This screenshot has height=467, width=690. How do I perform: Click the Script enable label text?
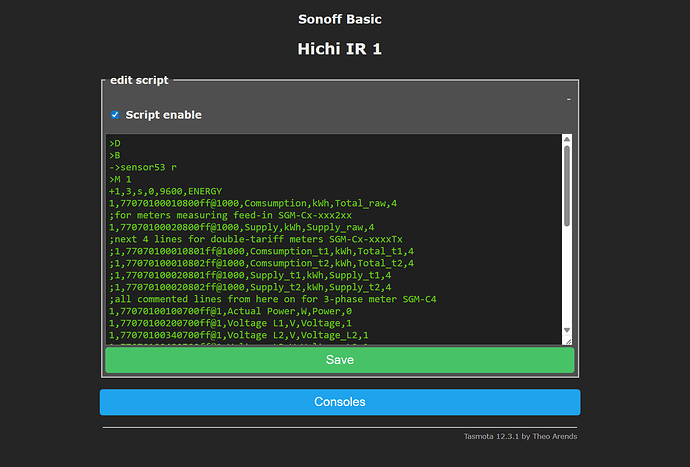tap(163, 115)
